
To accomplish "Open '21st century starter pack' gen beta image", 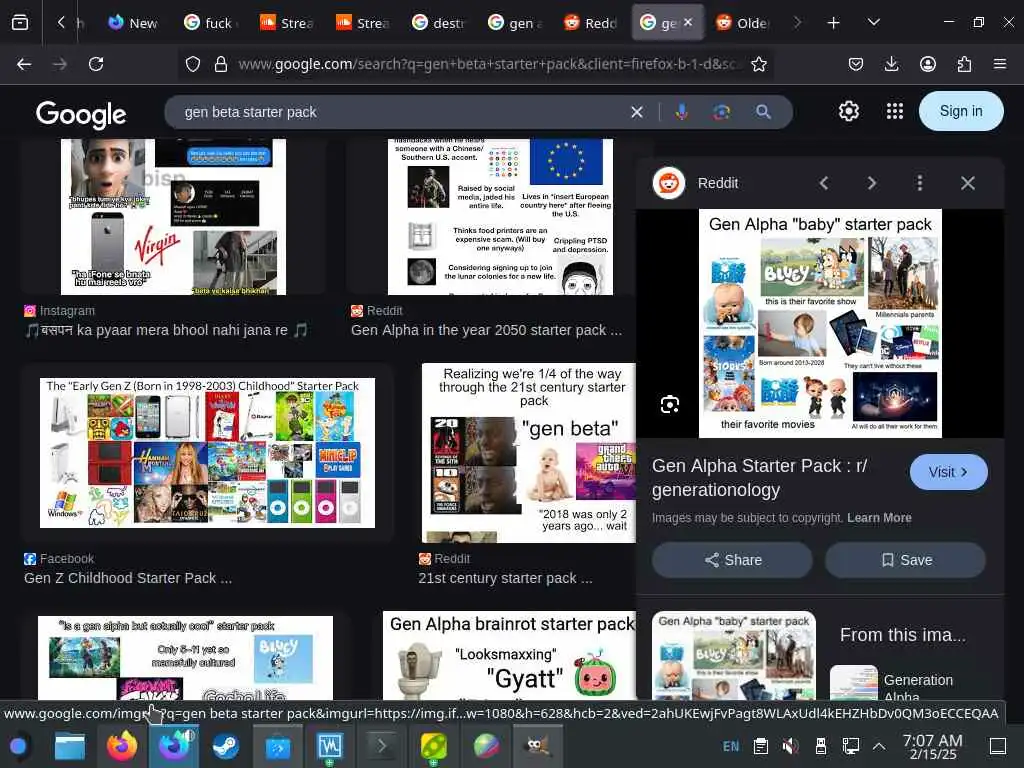I will [528, 453].
